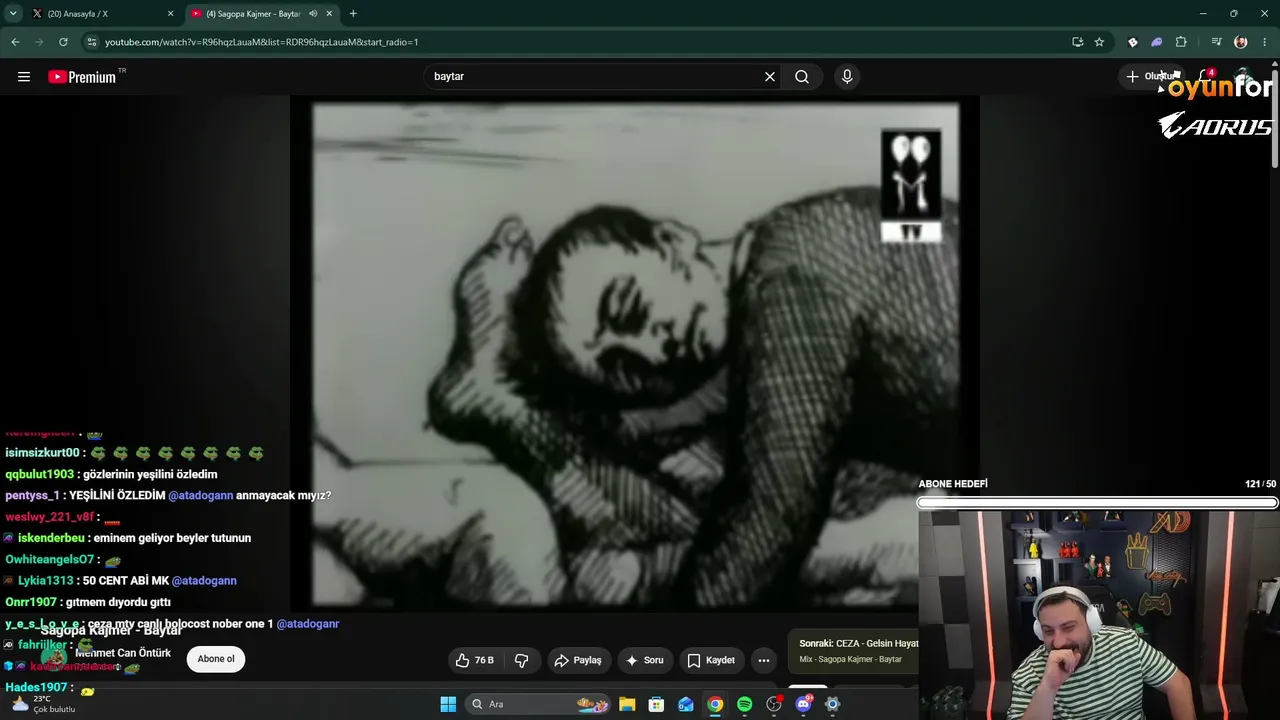Open the Windows Start menu
The width and height of the screenshot is (1280, 720).
(x=448, y=704)
